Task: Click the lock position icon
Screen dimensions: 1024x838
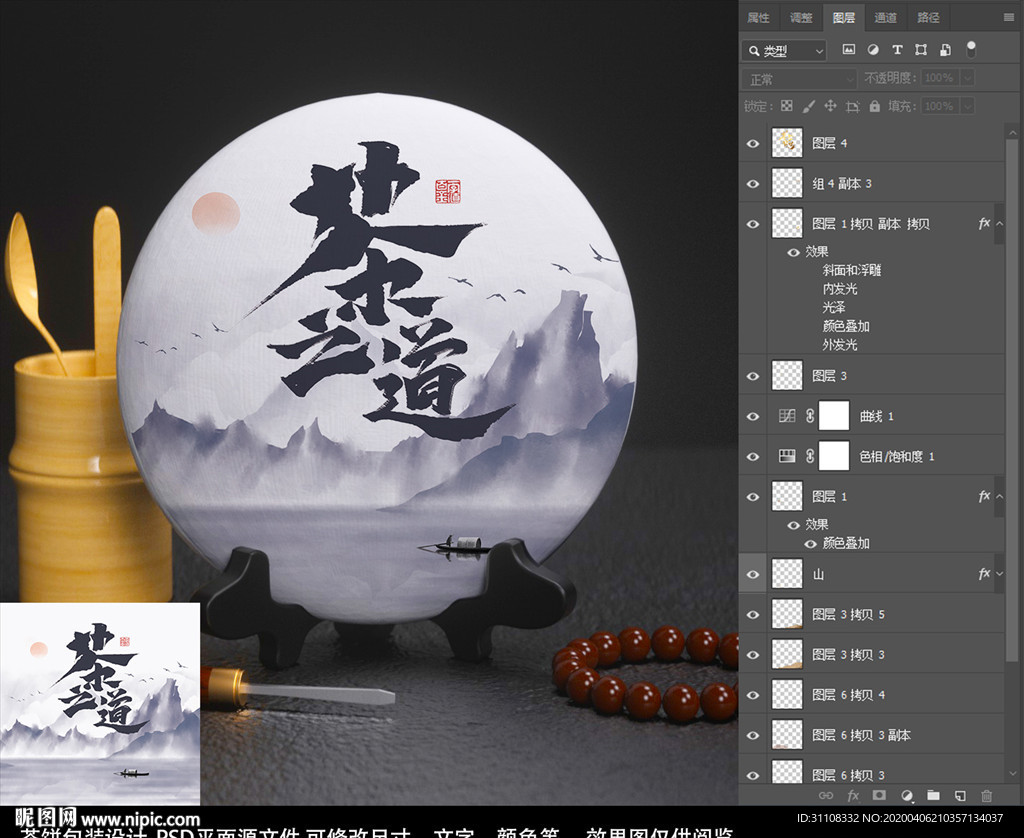Action: click(x=830, y=106)
